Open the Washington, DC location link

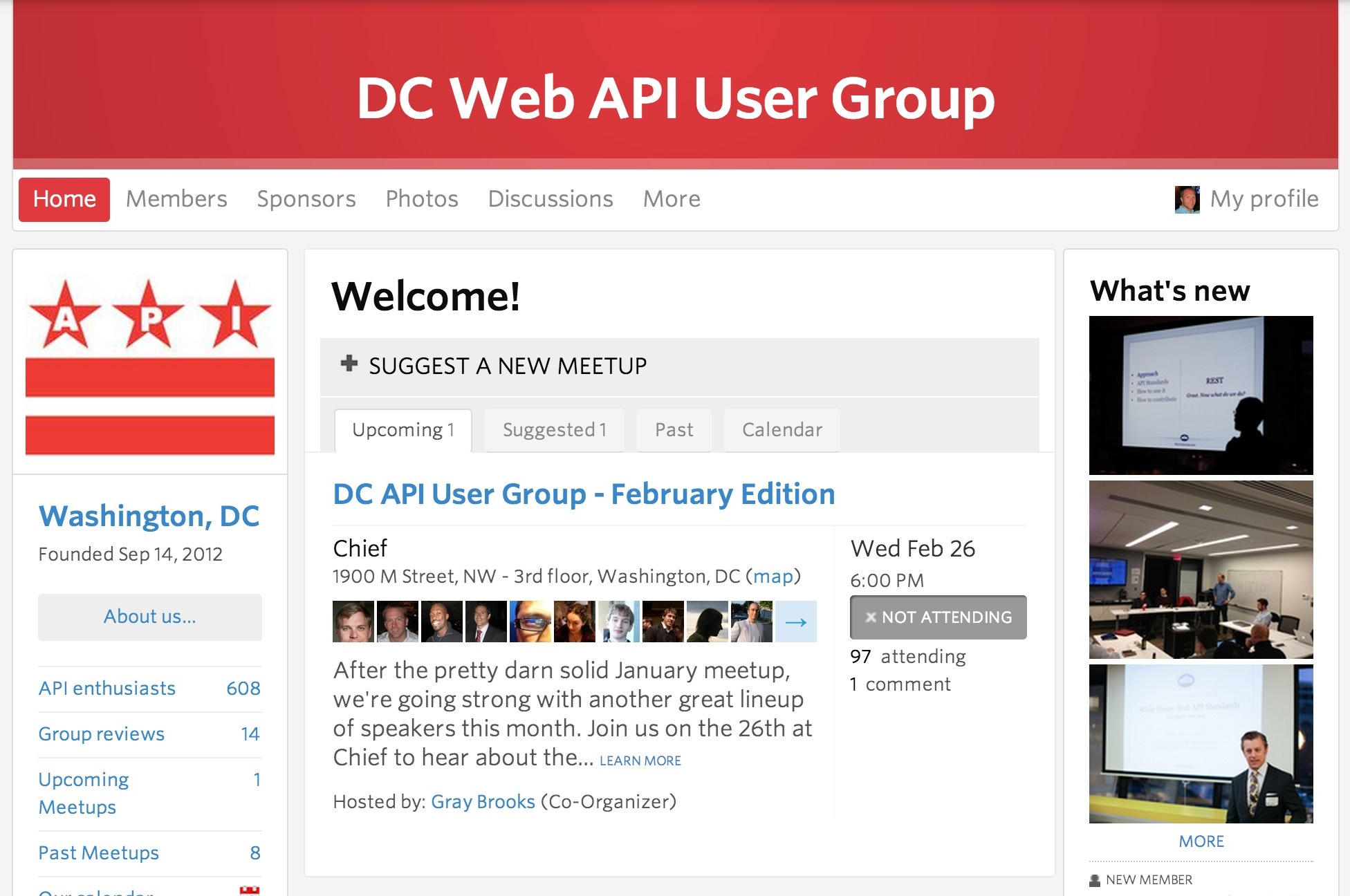149,516
